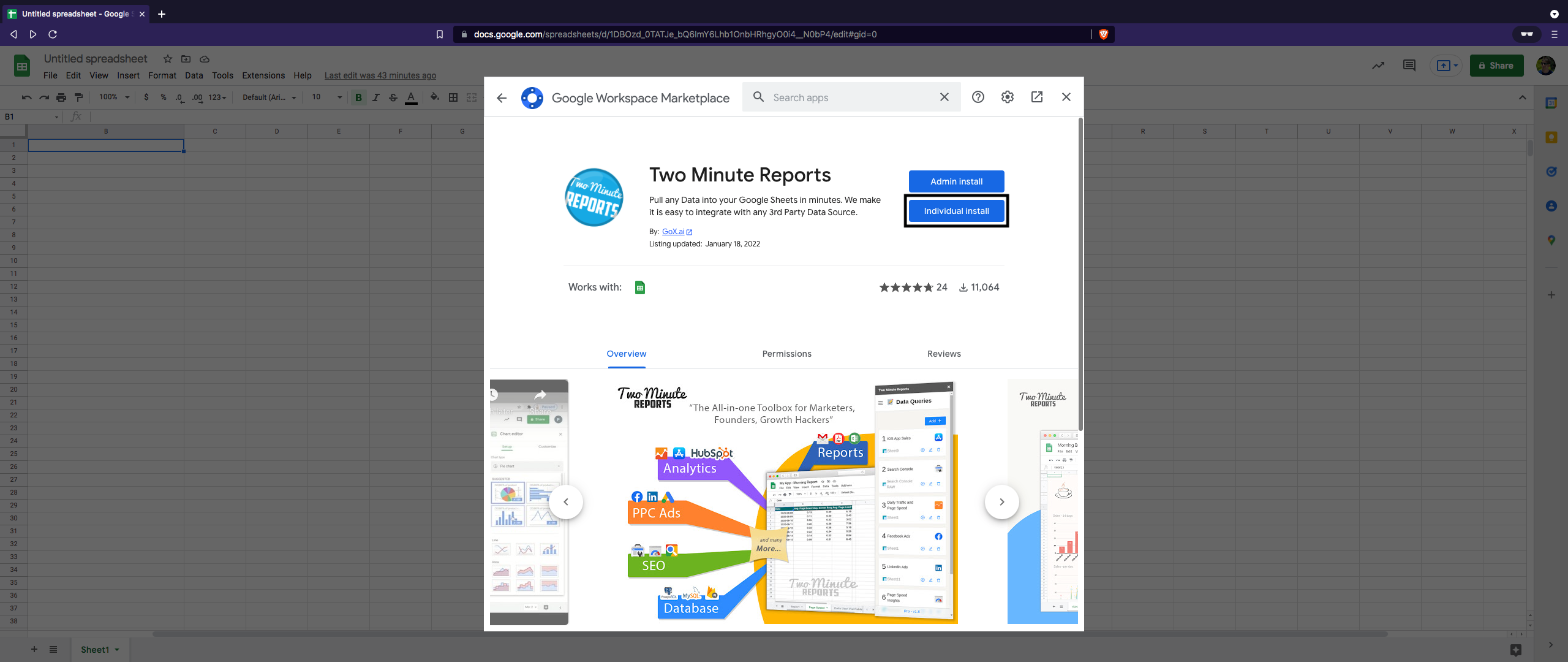
Task: Open the 123 number format dropdown
Action: click(x=217, y=97)
